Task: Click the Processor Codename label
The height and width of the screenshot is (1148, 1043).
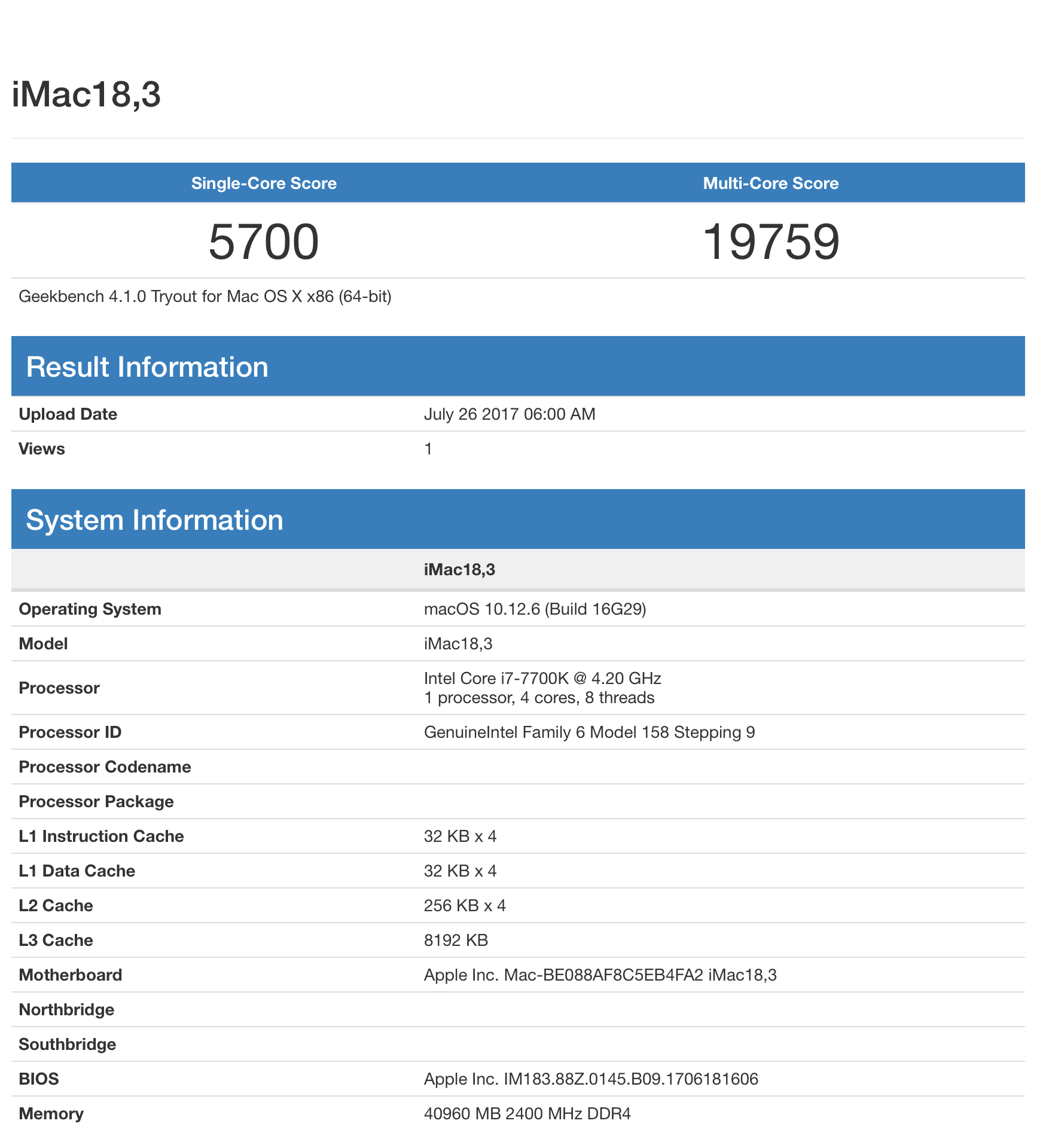Action: [x=105, y=767]
